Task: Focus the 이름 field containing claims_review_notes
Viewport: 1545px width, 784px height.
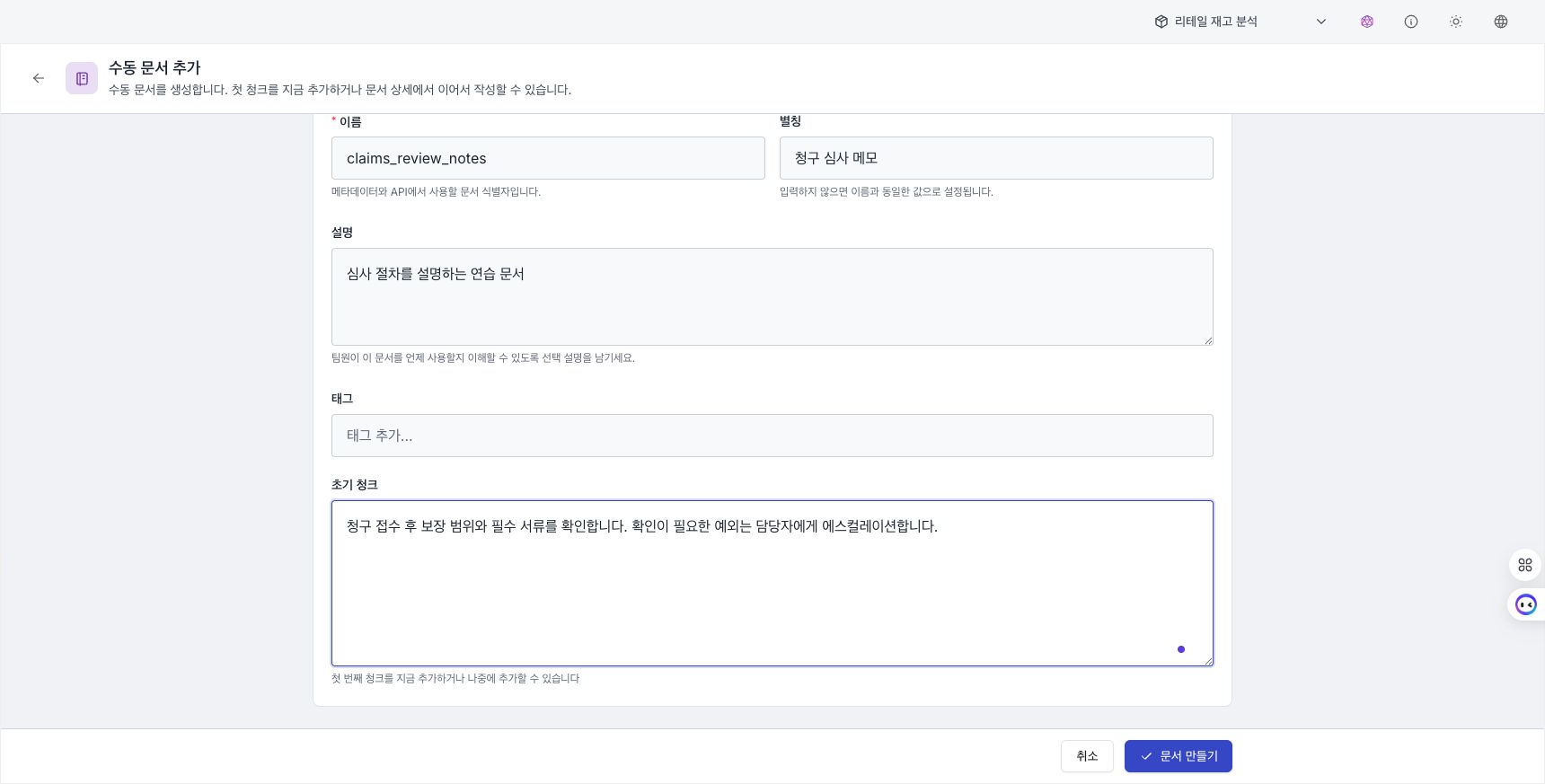Action: tap(548, 158)
